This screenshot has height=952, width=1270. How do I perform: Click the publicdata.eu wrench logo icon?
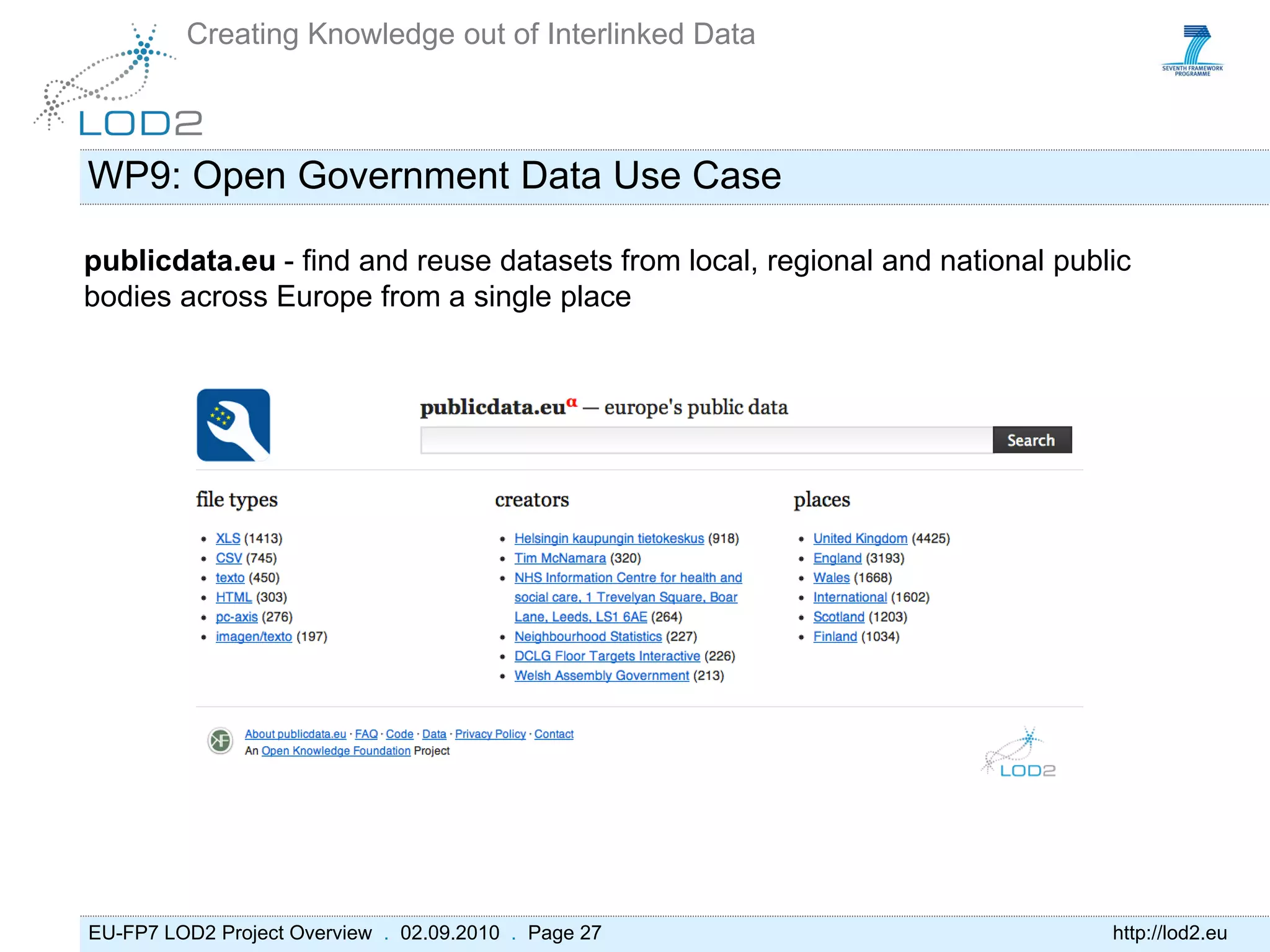(x=233, y=425)
